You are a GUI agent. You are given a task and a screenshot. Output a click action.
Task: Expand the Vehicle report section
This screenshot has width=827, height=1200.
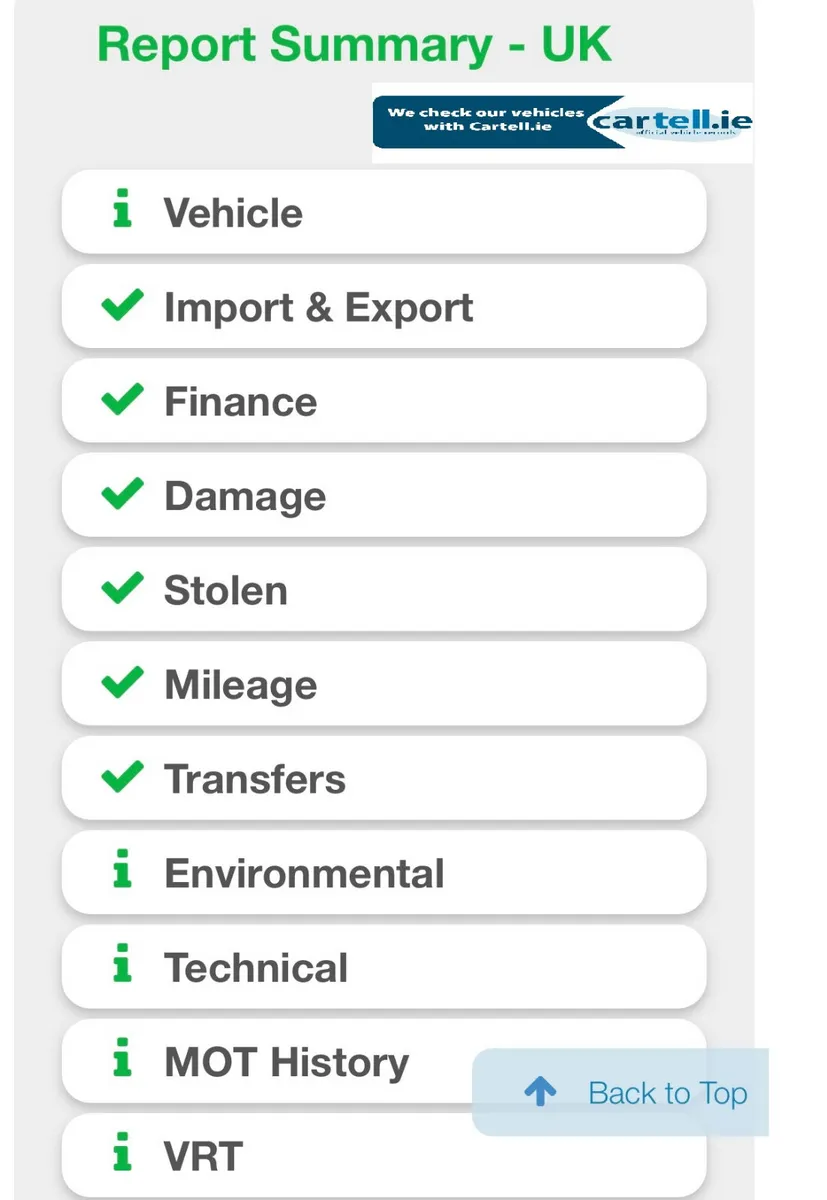(384, 212)
